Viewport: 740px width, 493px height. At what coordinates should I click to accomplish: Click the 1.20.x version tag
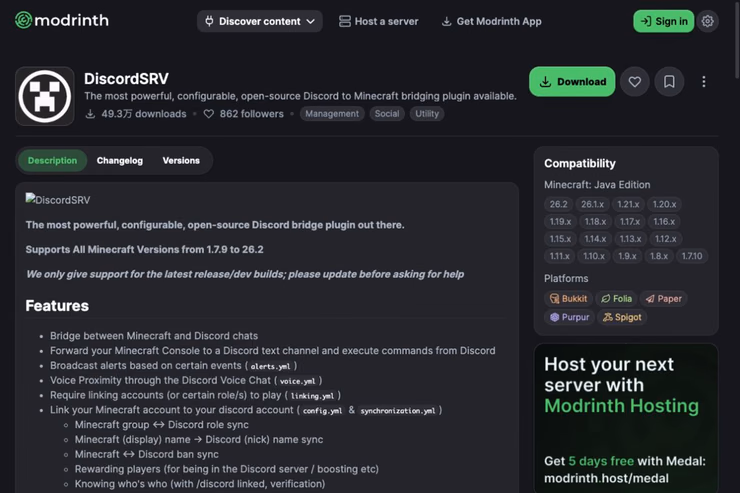click(x=664, y=204)
